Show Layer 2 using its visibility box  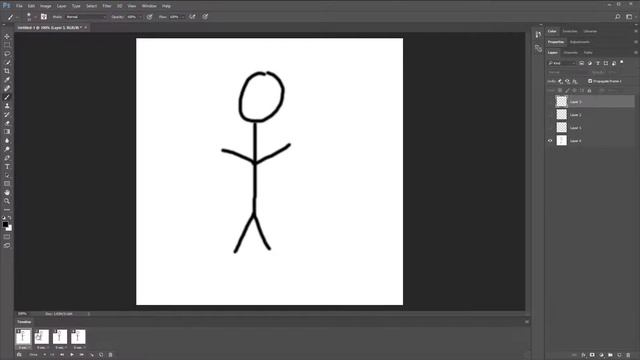[x=550, y=115]
